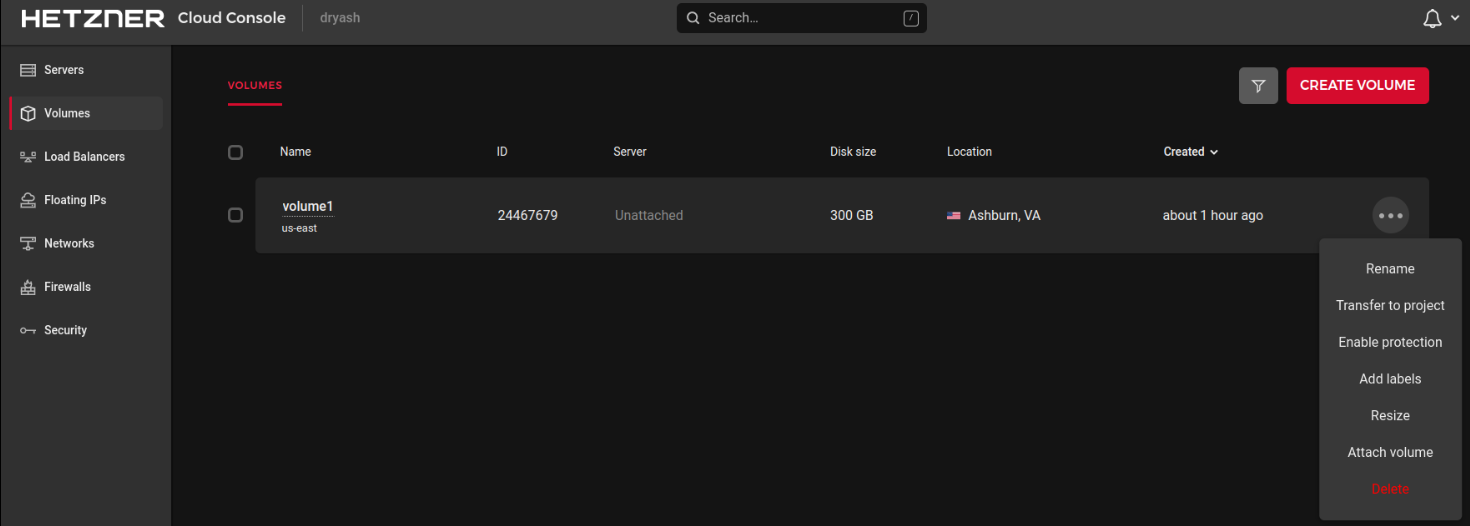Open Servers via its sidebar icon
The image size is (1470, 526).
click(x=28, y=70)
